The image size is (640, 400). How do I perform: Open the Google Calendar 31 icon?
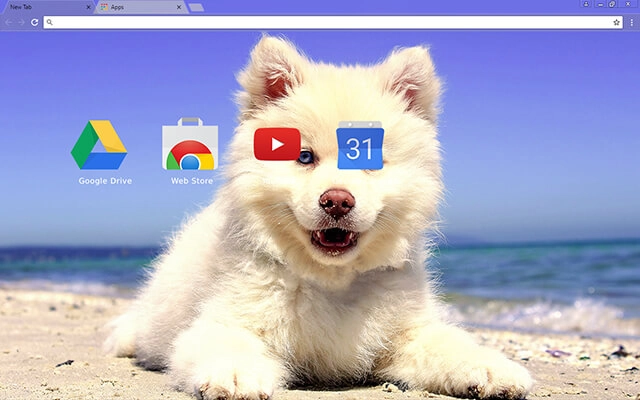click(x=360, y=145)
